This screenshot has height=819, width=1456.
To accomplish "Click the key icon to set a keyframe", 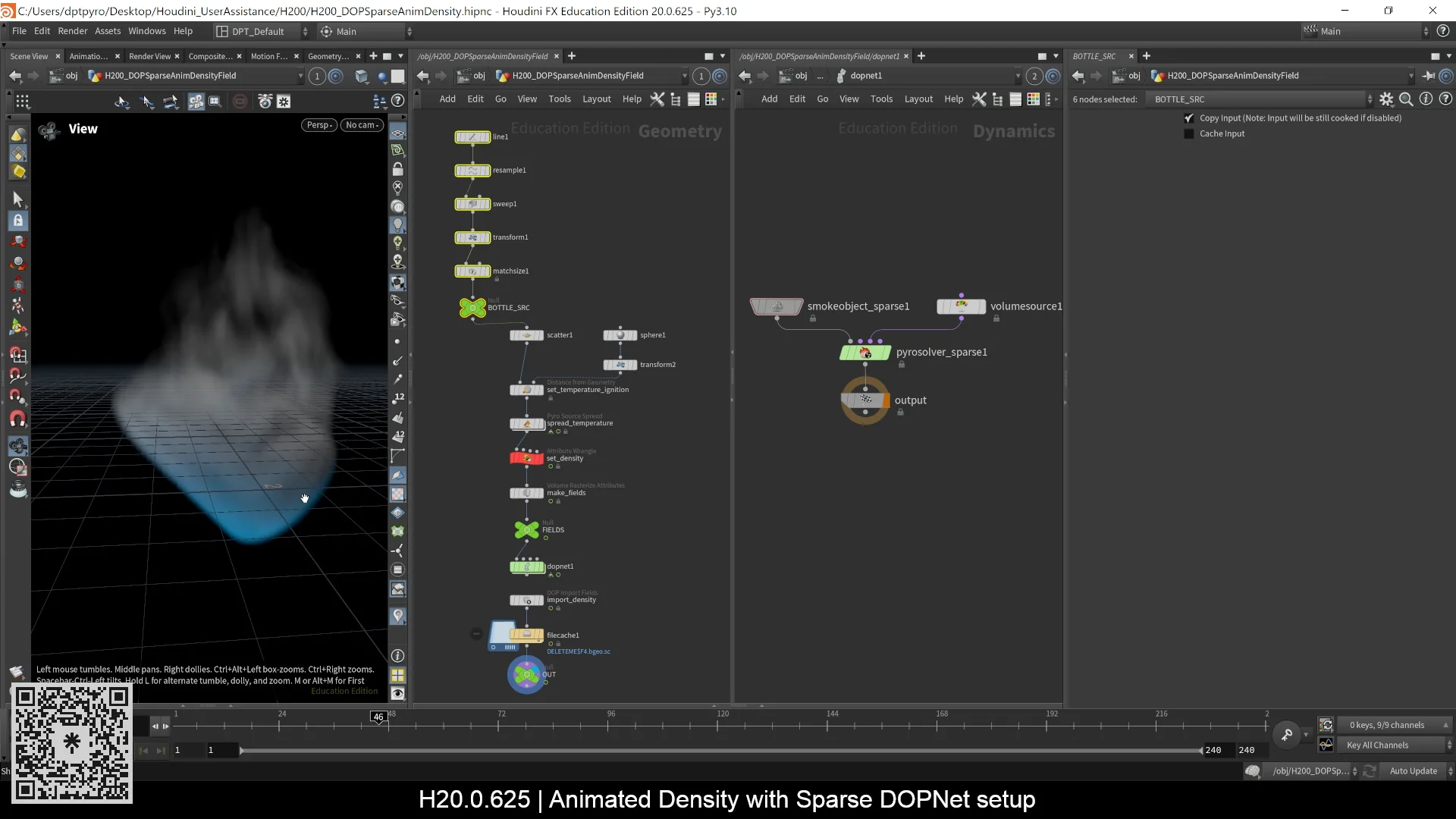I will [x=1287, y=734].
